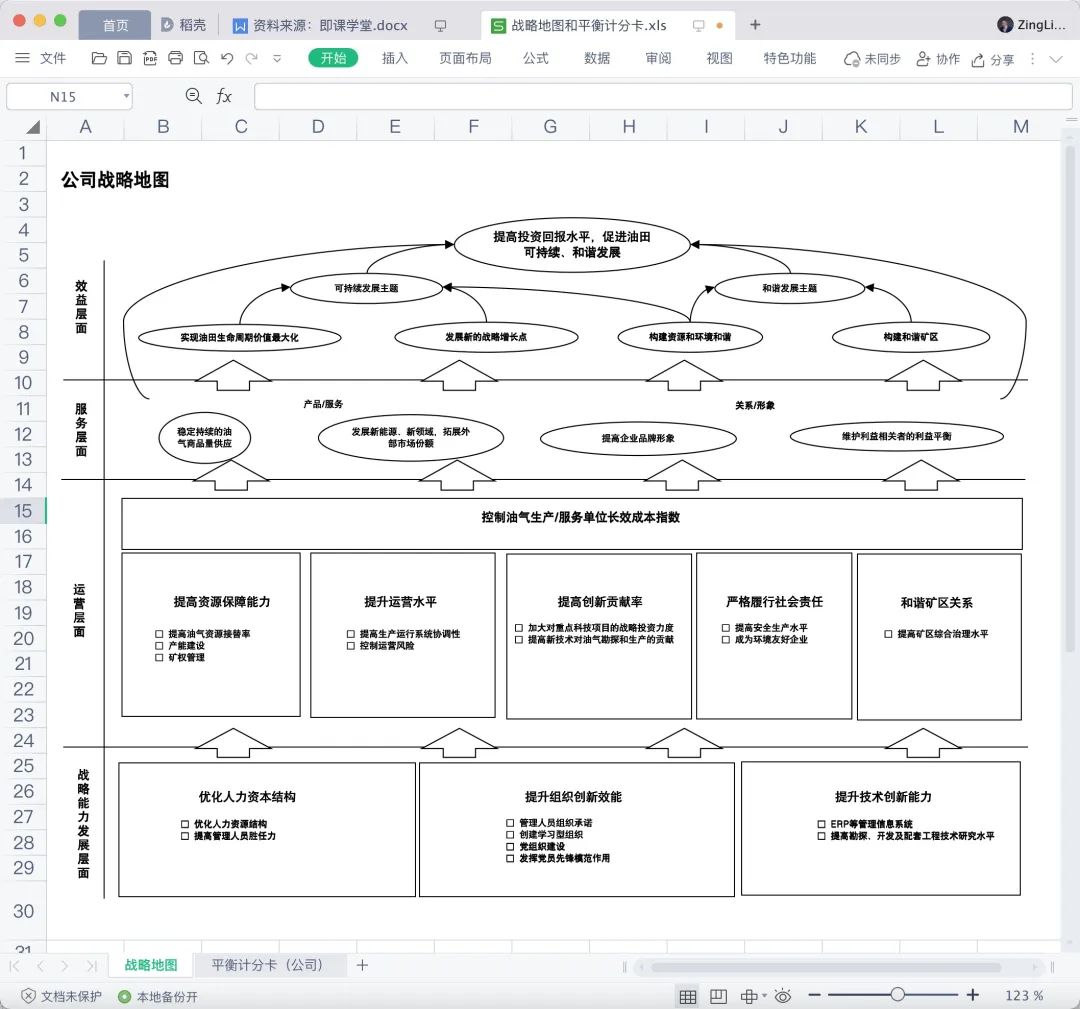Click the 协作 collaborate button
The height and width of the screenshot is (1009, 1080).
pyautogui.click(x=939, y=59)
